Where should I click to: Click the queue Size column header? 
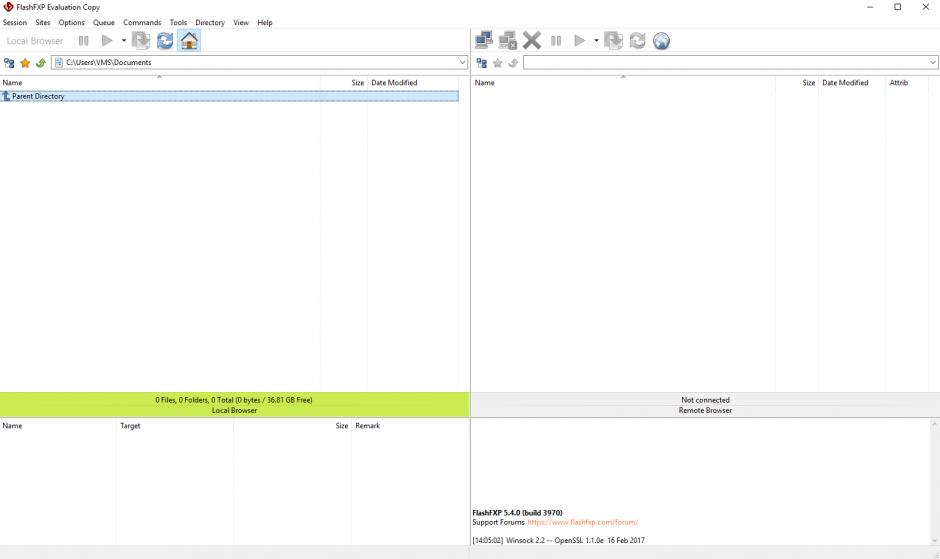pos(293,426)
